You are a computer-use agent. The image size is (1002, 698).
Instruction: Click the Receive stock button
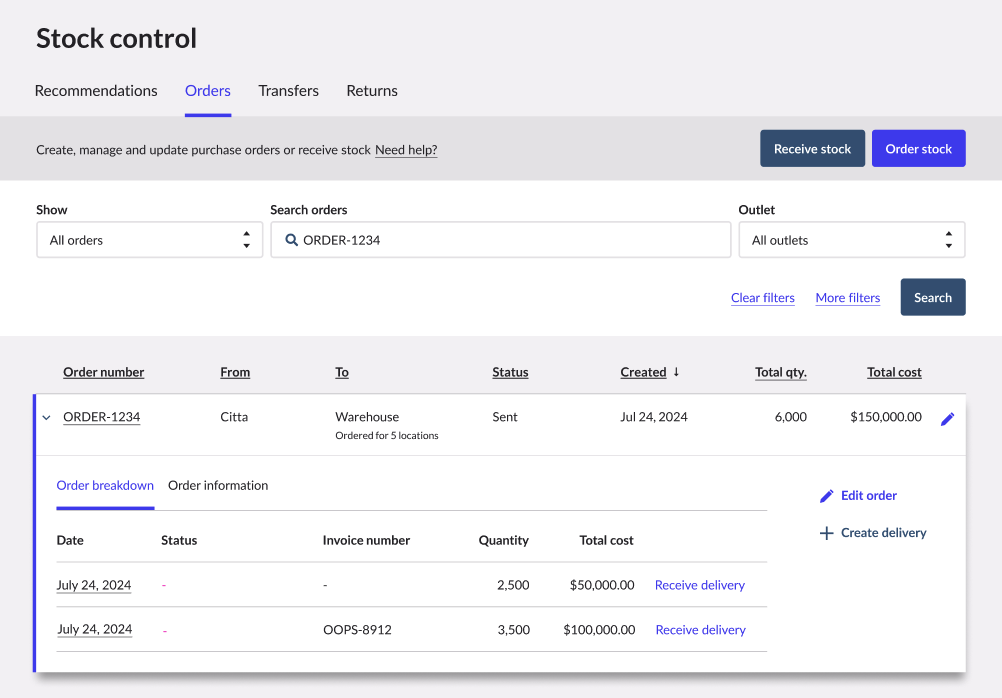click(x=812, y=149)
